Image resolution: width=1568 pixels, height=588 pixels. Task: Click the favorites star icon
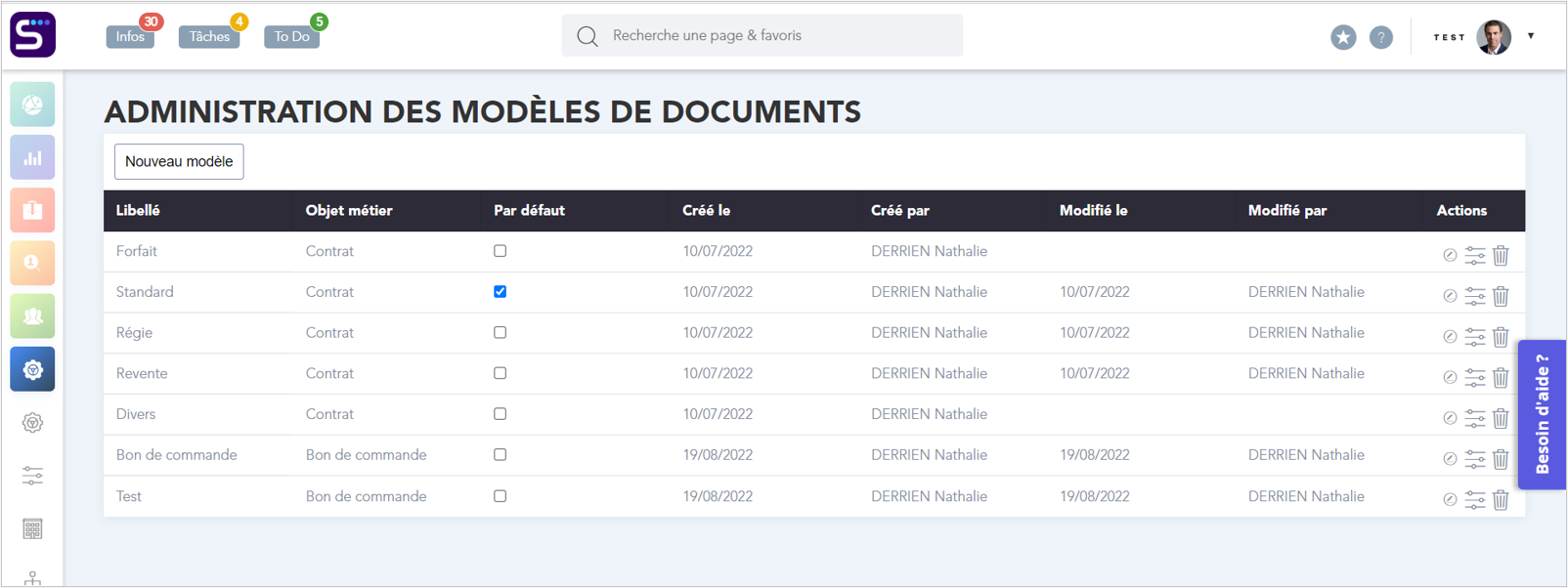[x=1343, y=37]
